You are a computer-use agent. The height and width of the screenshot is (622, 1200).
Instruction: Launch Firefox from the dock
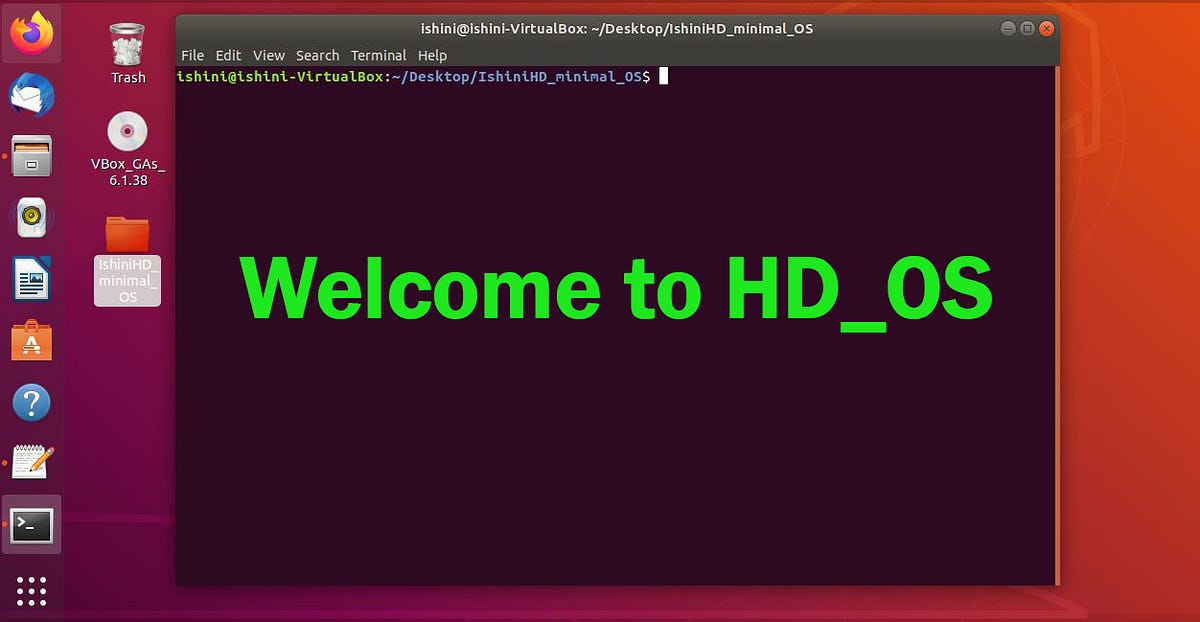31,33
